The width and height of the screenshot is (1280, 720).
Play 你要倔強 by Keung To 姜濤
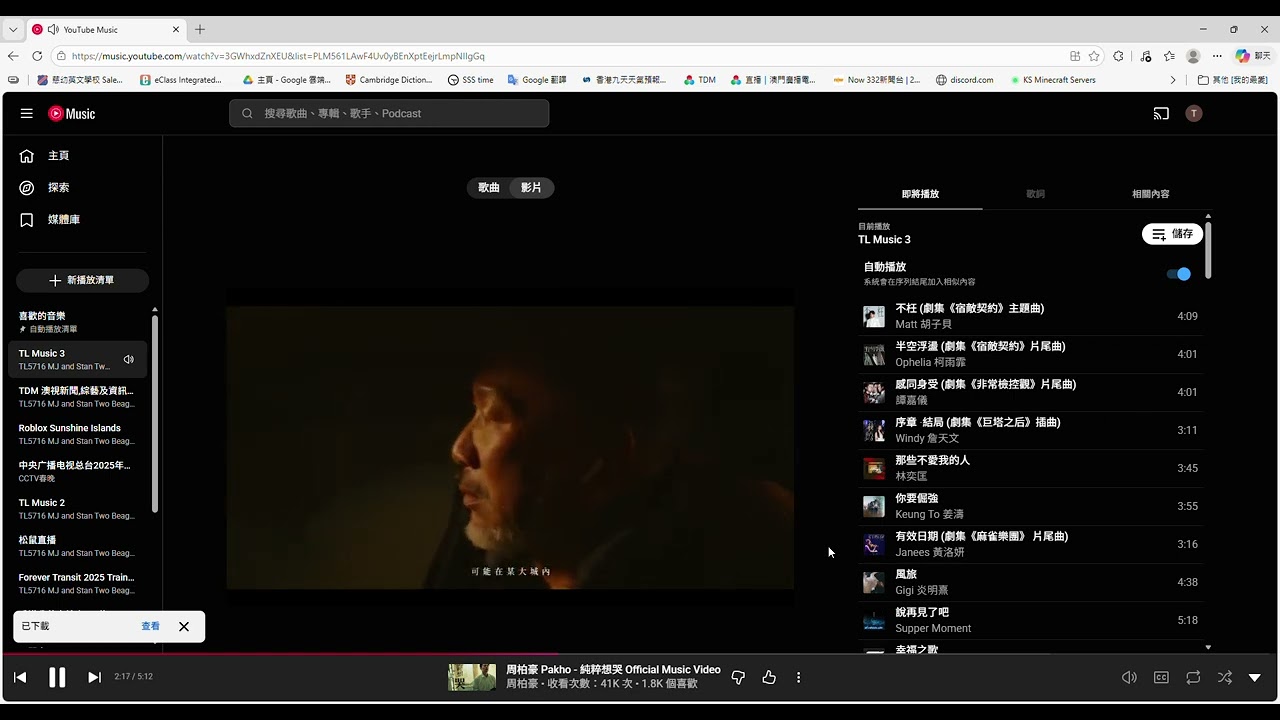point(1030,506)
